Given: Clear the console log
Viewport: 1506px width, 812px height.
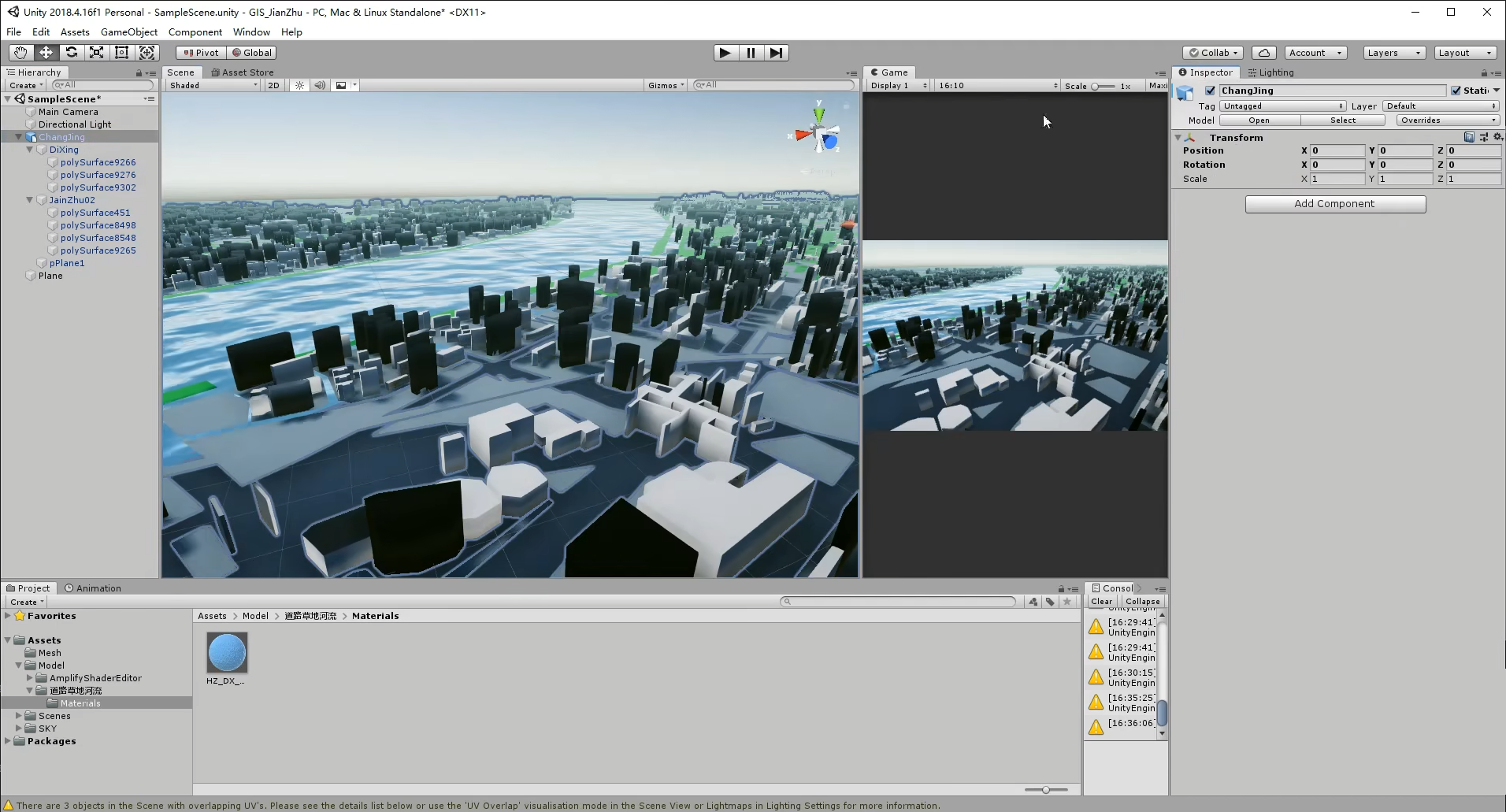Looking at the screenshot, I should pyautogui.click(x=1101, y=602).
